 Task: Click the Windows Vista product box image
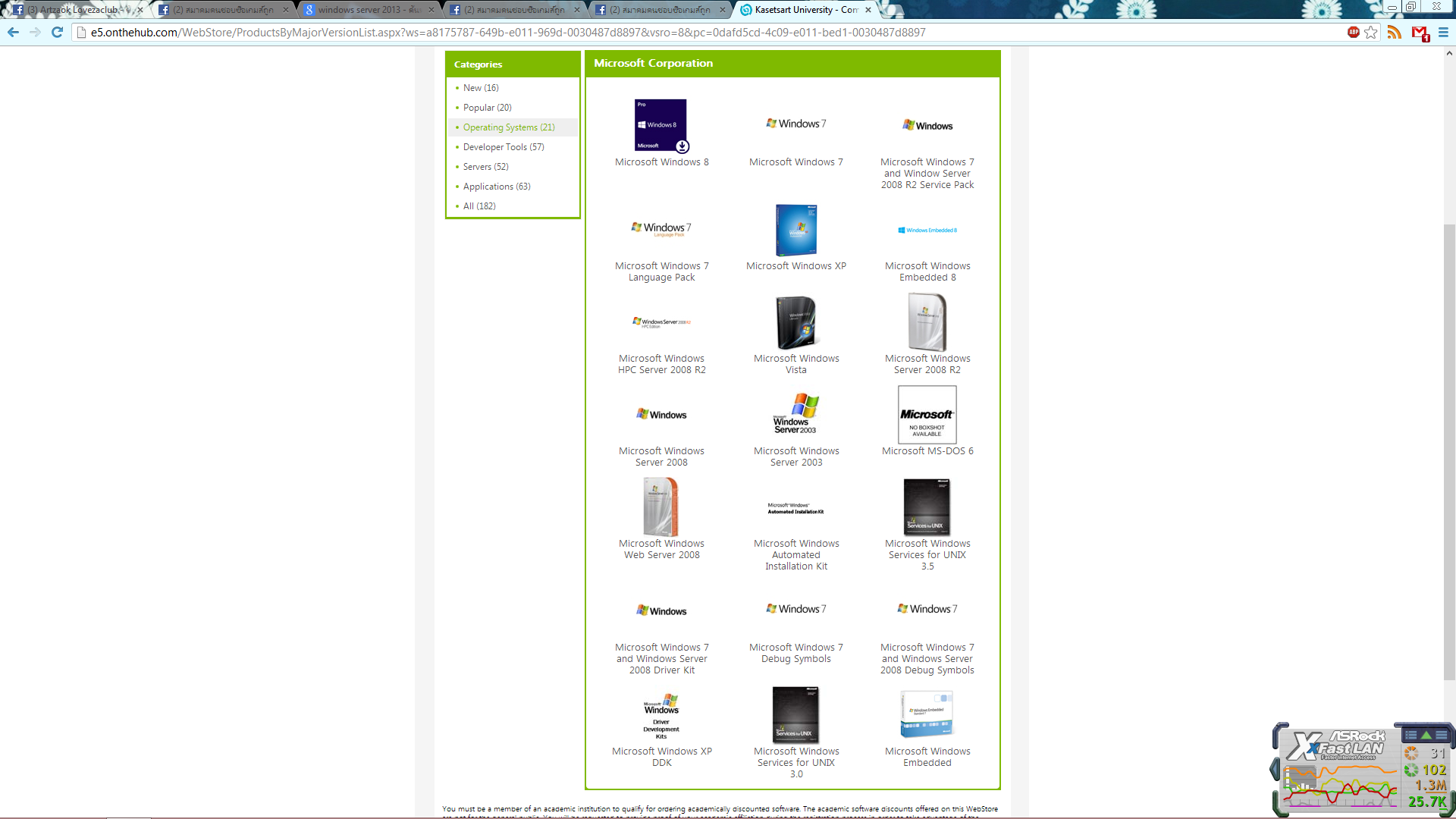pyautogui.click(x=795, y=322)
